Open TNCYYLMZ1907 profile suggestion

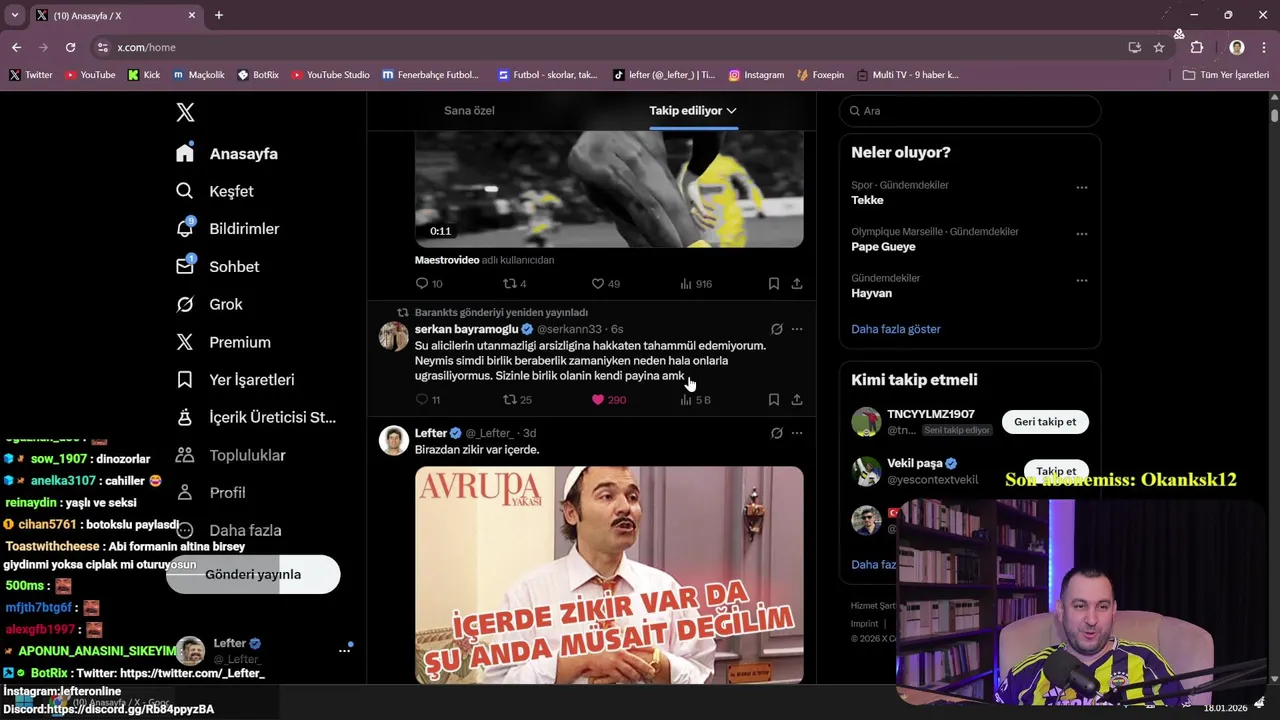point(930,414)
